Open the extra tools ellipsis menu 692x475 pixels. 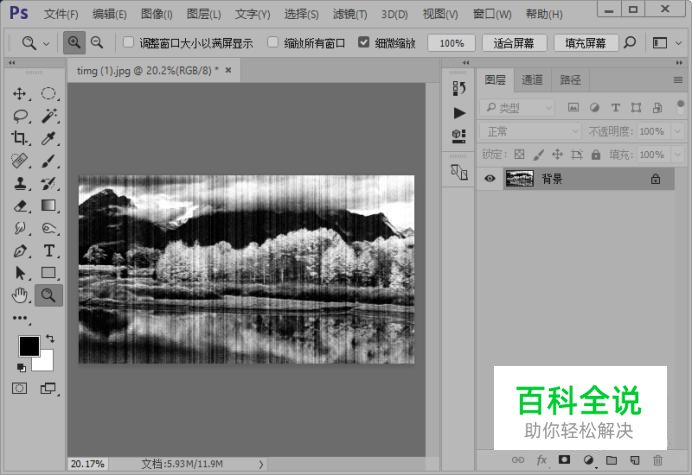pos(20,318)
